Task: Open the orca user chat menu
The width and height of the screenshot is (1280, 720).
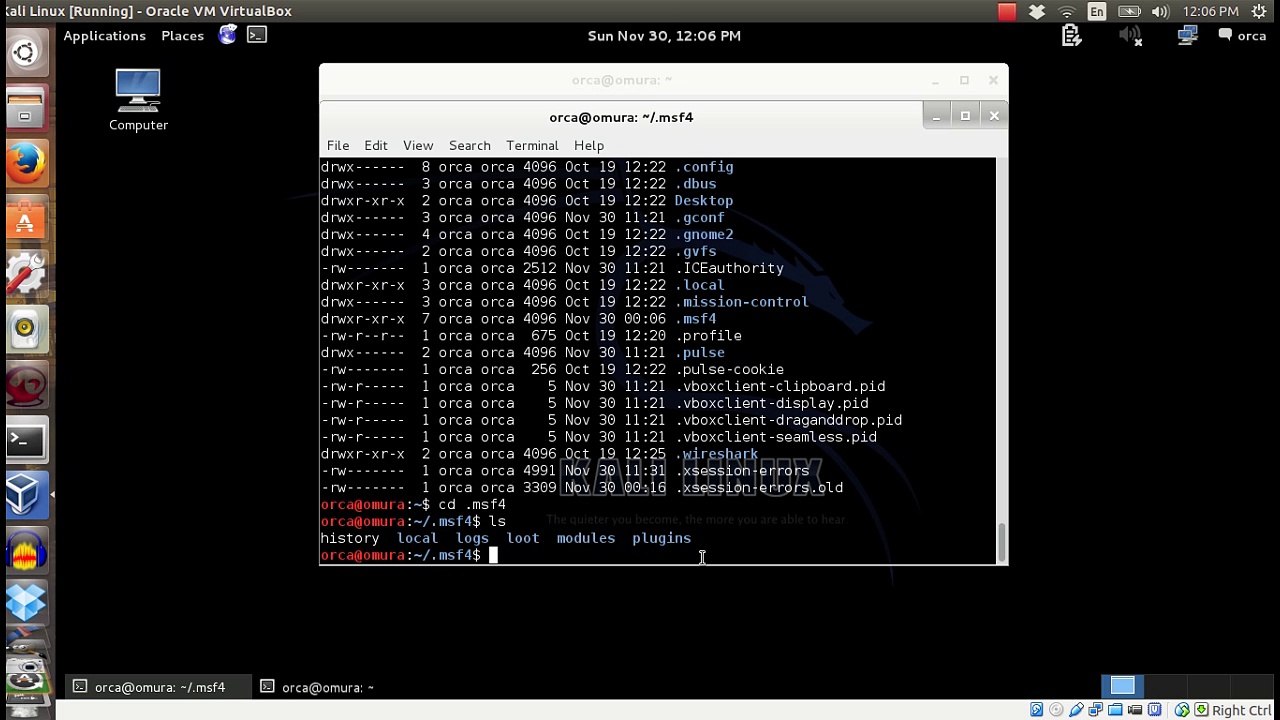Action: tap(1241, 36)
